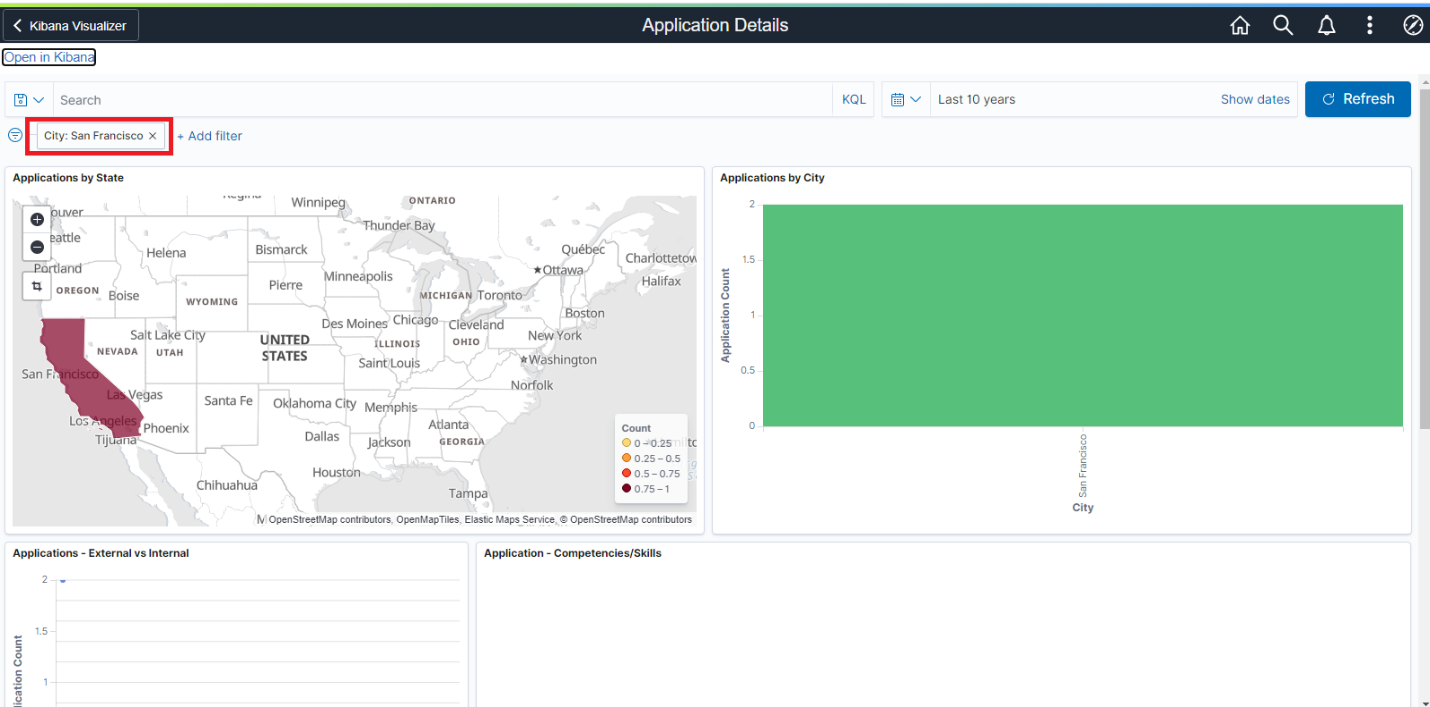Viewport: 1430px width, 707px height.
Task: Open the search magnifier icon in header
Action: click(1283, 26)
